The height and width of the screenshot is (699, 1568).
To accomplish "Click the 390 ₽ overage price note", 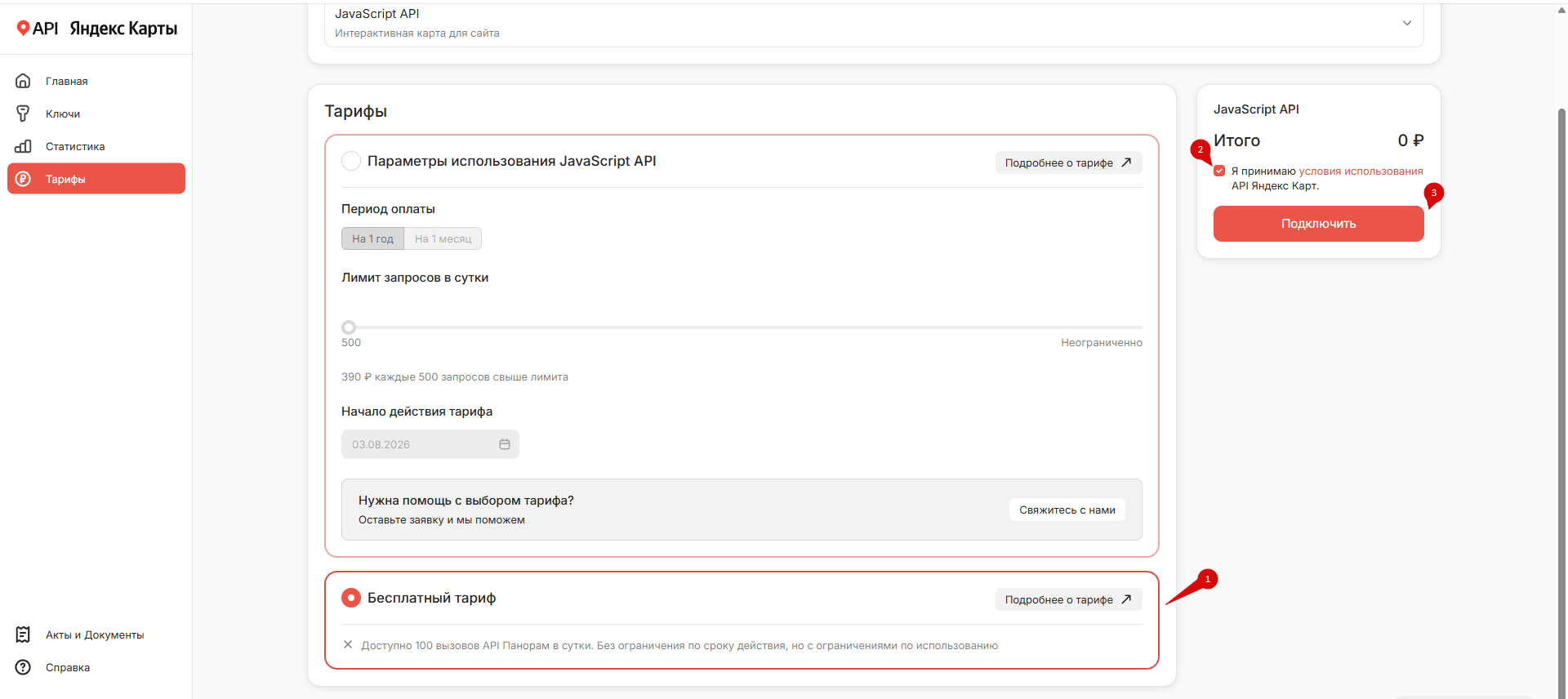I will point(455,376).
